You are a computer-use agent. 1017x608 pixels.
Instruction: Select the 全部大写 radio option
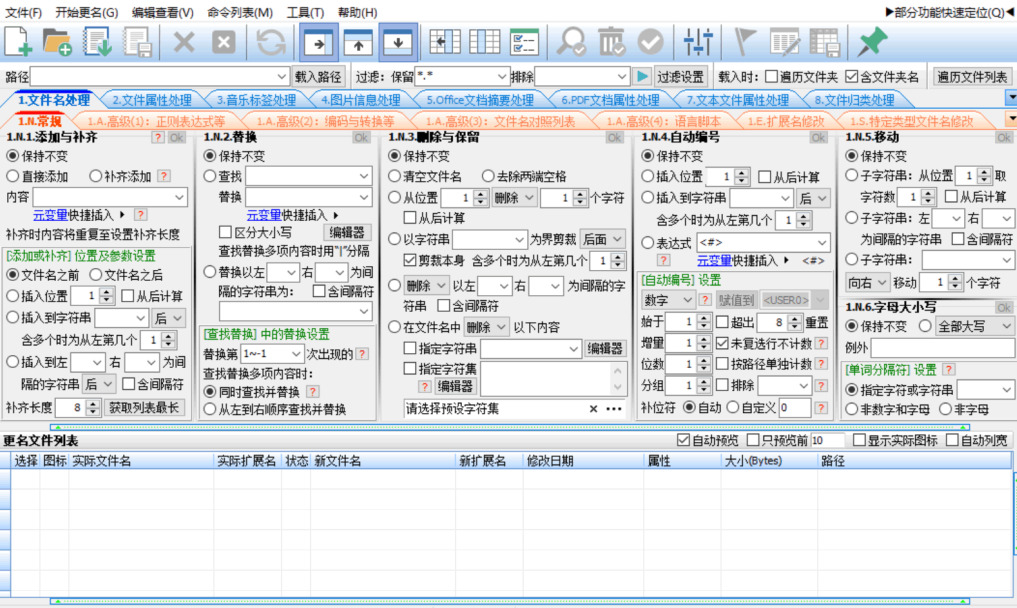pos(926,326)
